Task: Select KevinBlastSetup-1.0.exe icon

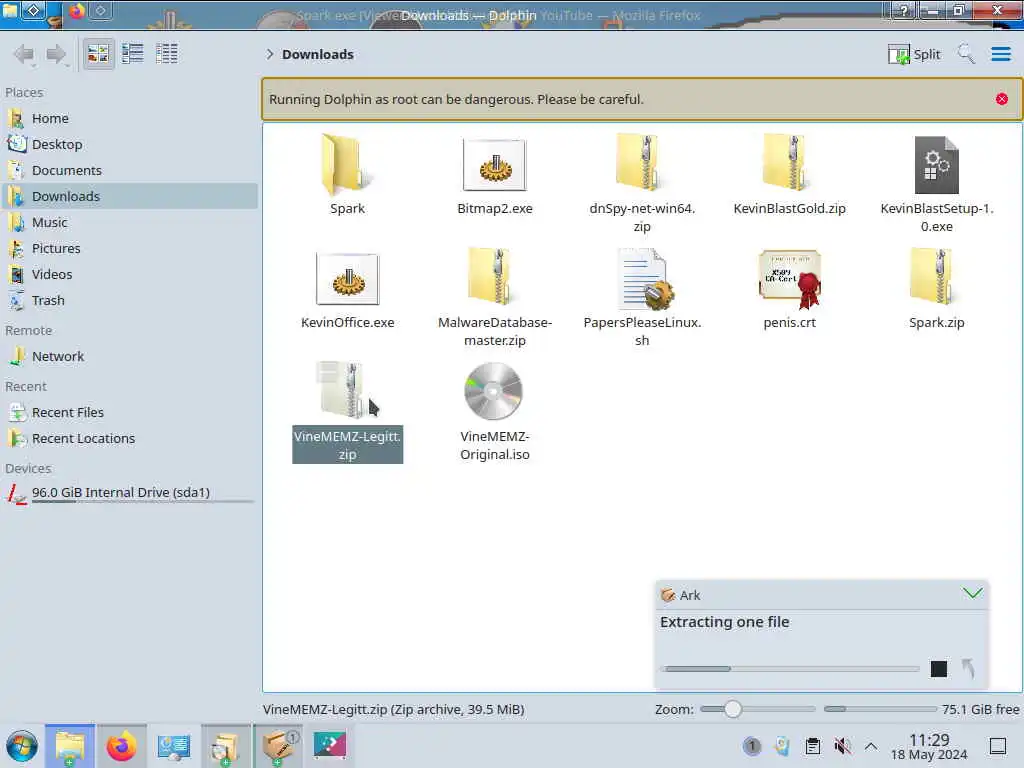Action: pos(936,165)
